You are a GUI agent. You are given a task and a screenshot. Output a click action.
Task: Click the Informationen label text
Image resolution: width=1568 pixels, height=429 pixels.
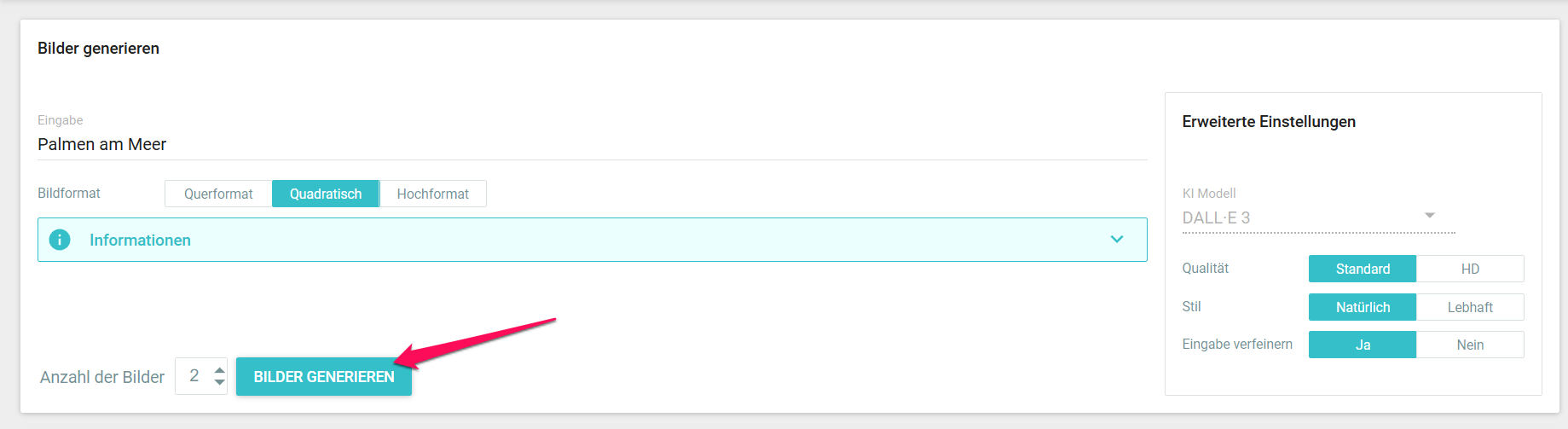pos(140,240)
